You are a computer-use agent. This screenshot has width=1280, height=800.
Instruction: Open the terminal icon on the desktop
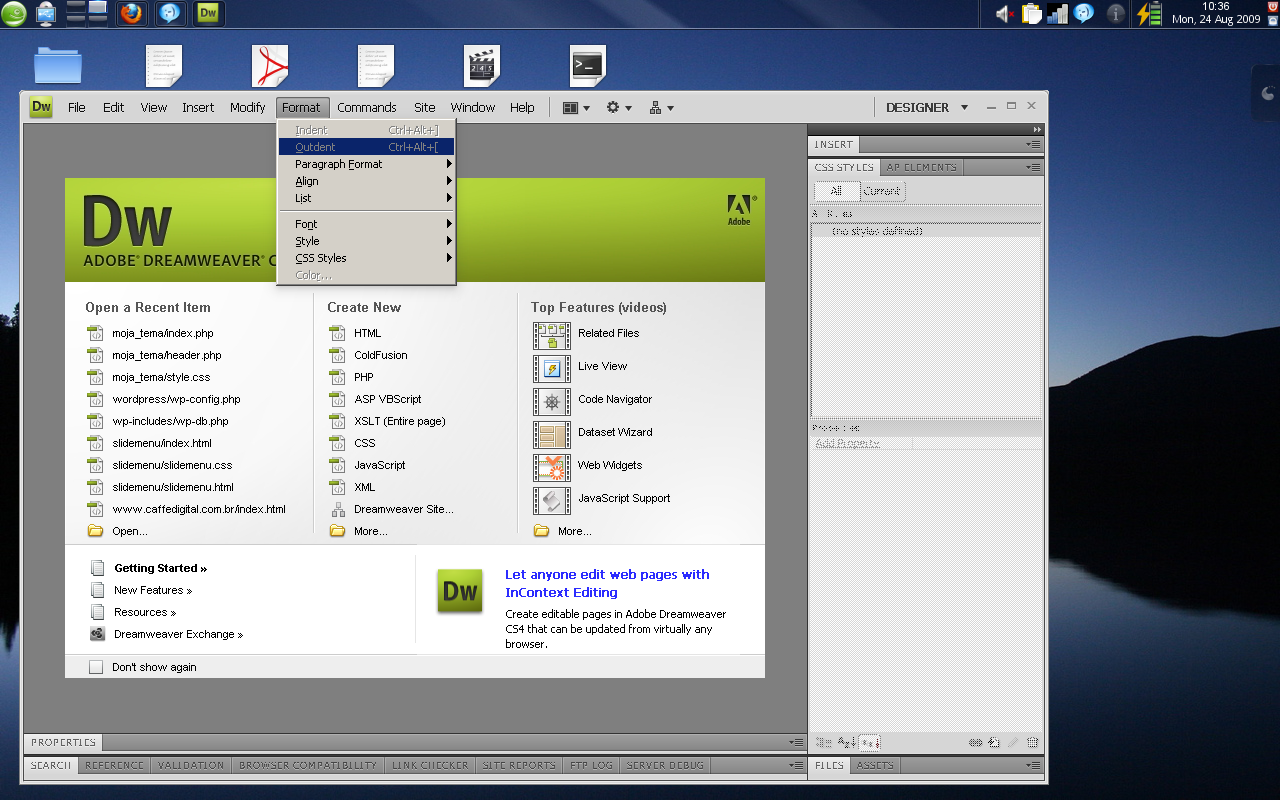(x=588, y=66)
